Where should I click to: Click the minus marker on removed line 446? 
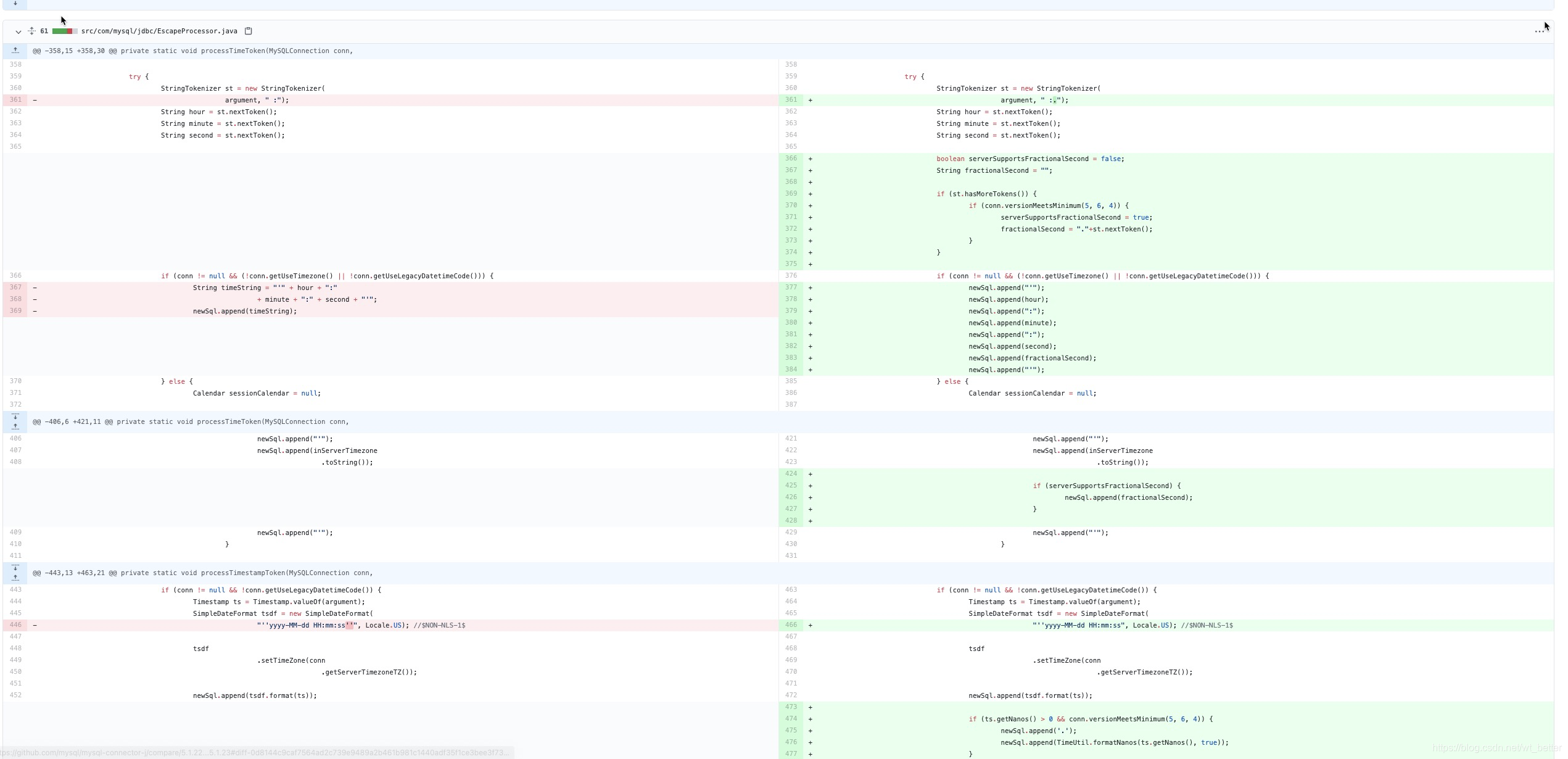(35, 625)
